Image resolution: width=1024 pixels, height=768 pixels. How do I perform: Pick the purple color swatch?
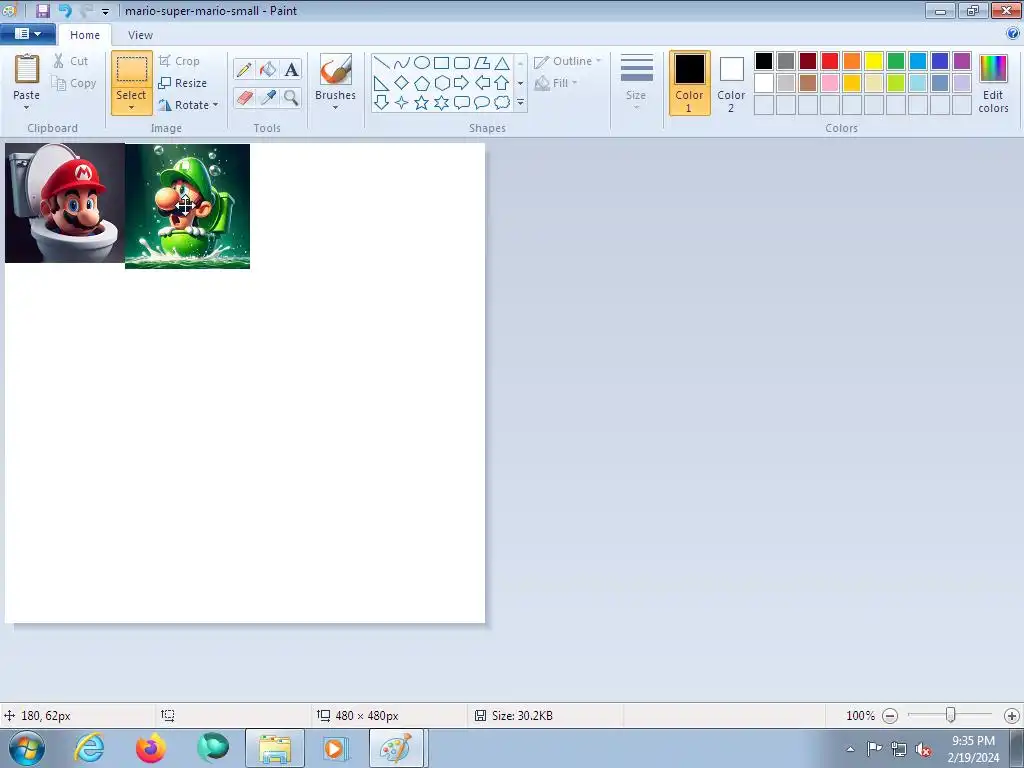(x=962, y=61)
